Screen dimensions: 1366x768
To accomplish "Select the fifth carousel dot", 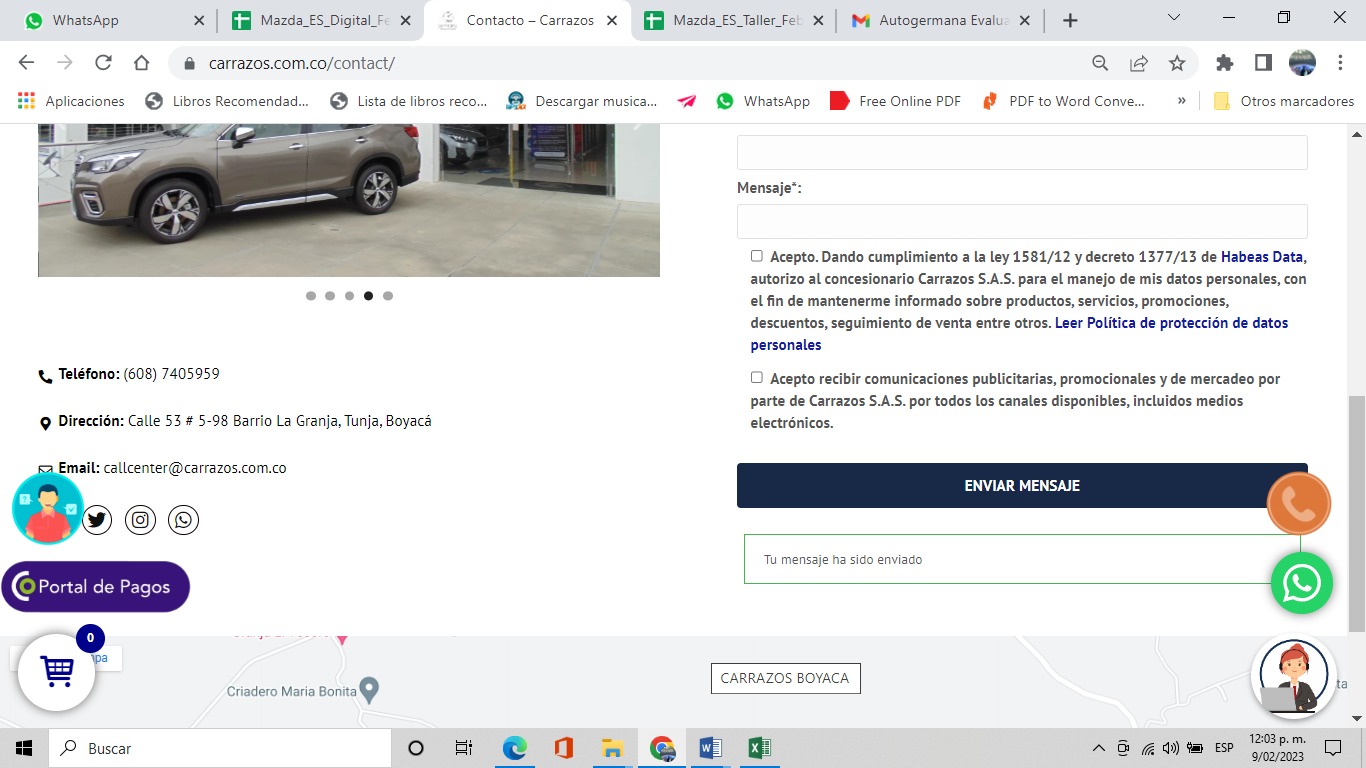I will click(388, 296).
